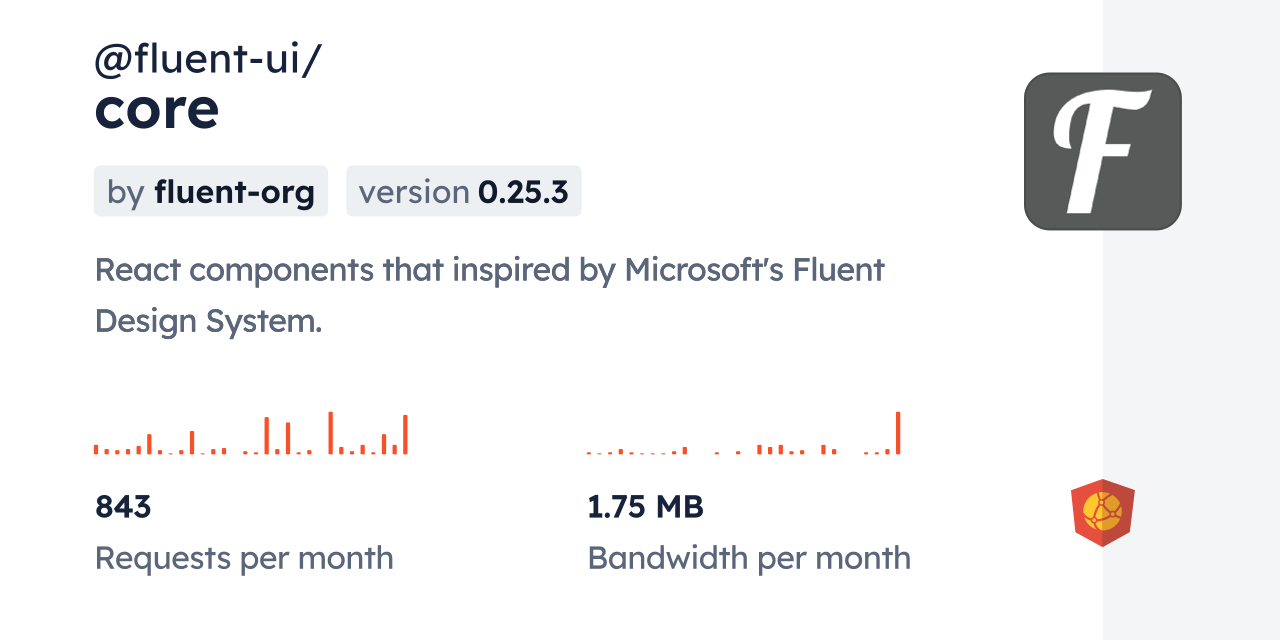Click the last tall bar in requests chart

(405, 435)
